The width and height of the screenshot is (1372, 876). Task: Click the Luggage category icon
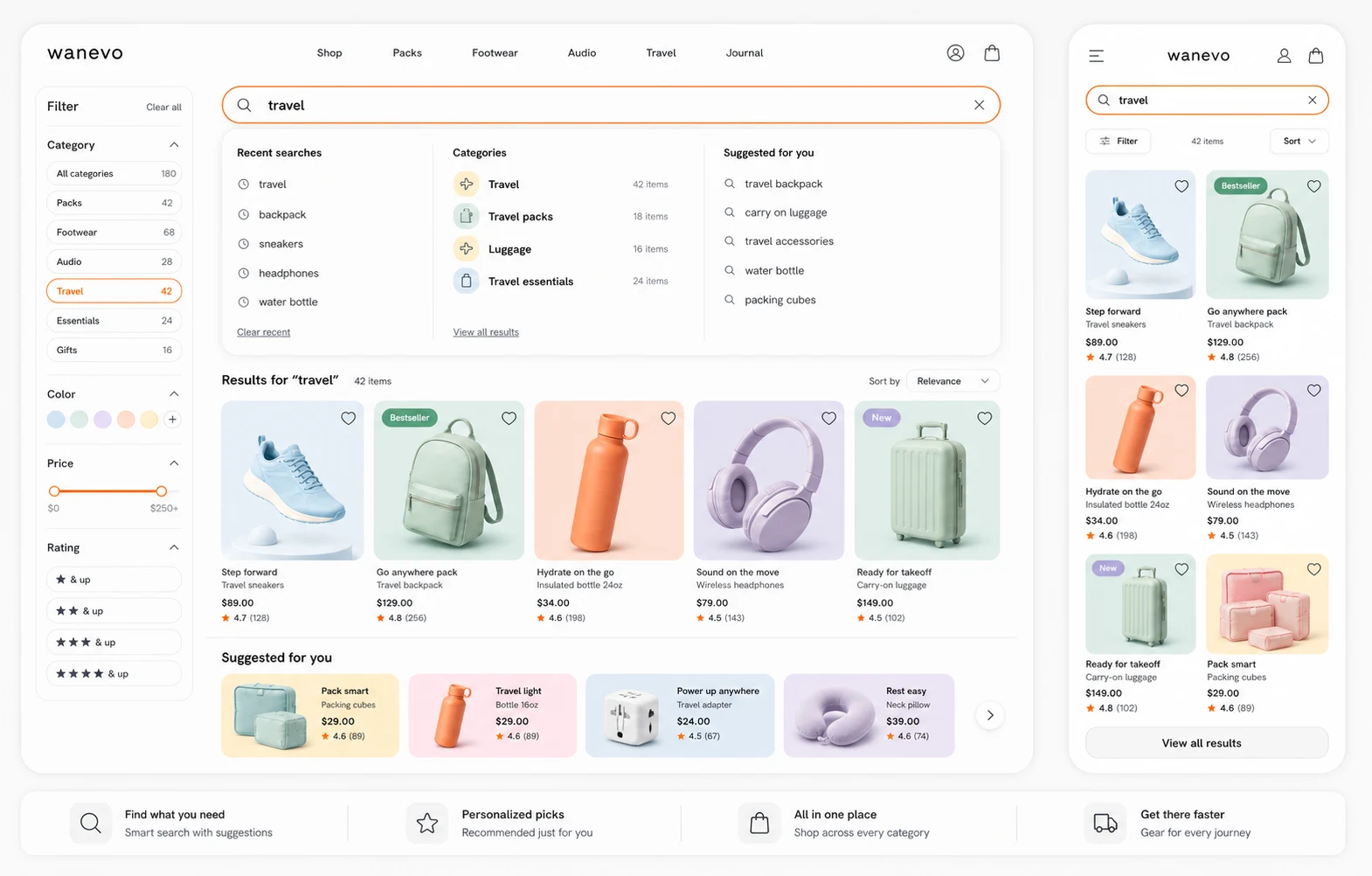click(466, 248)
